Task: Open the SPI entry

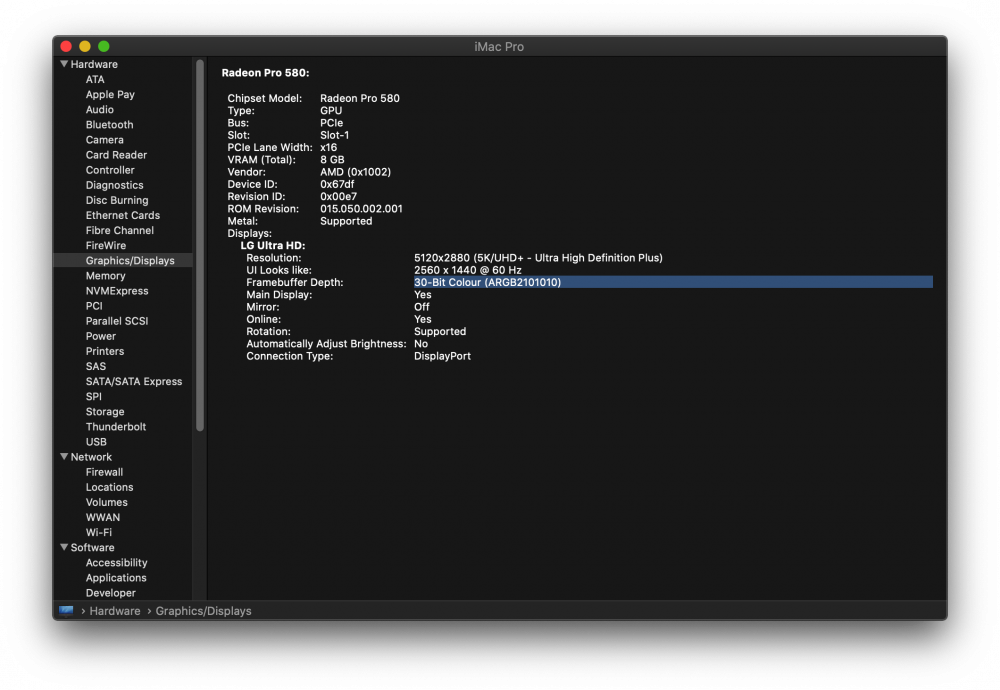Action: tap(94, 397)
